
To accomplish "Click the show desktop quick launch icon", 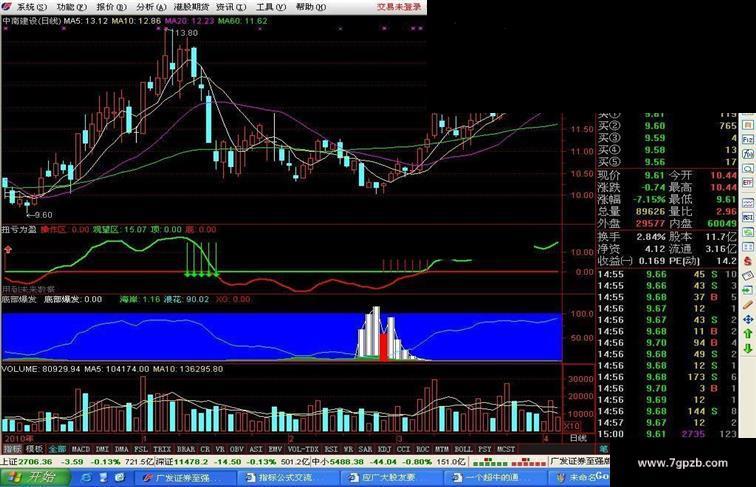I will 103,477.
